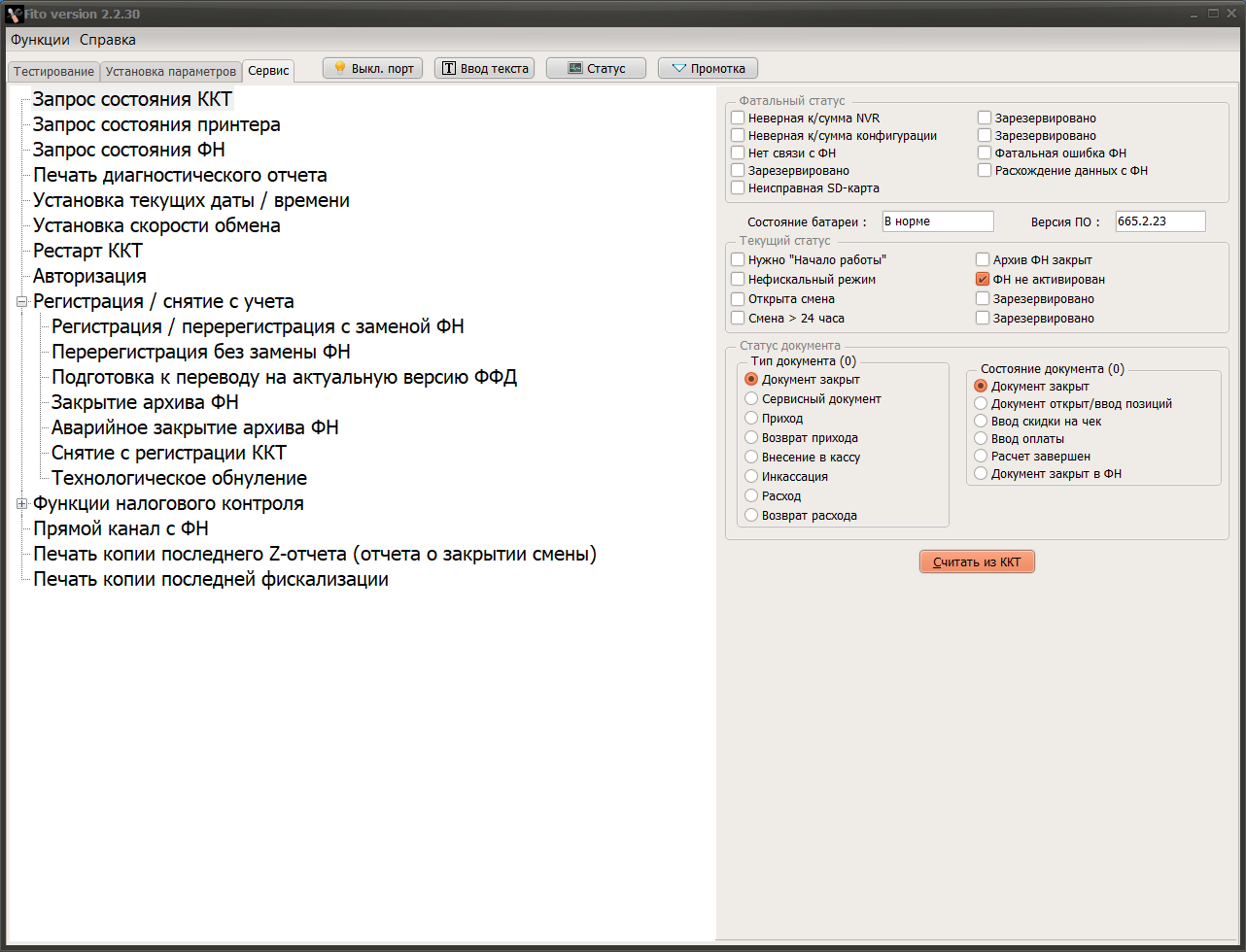Viewport: 1246px width, 952px height.
Task: Choose 'Инкассация' document type
Action: (x=751, y=477)
